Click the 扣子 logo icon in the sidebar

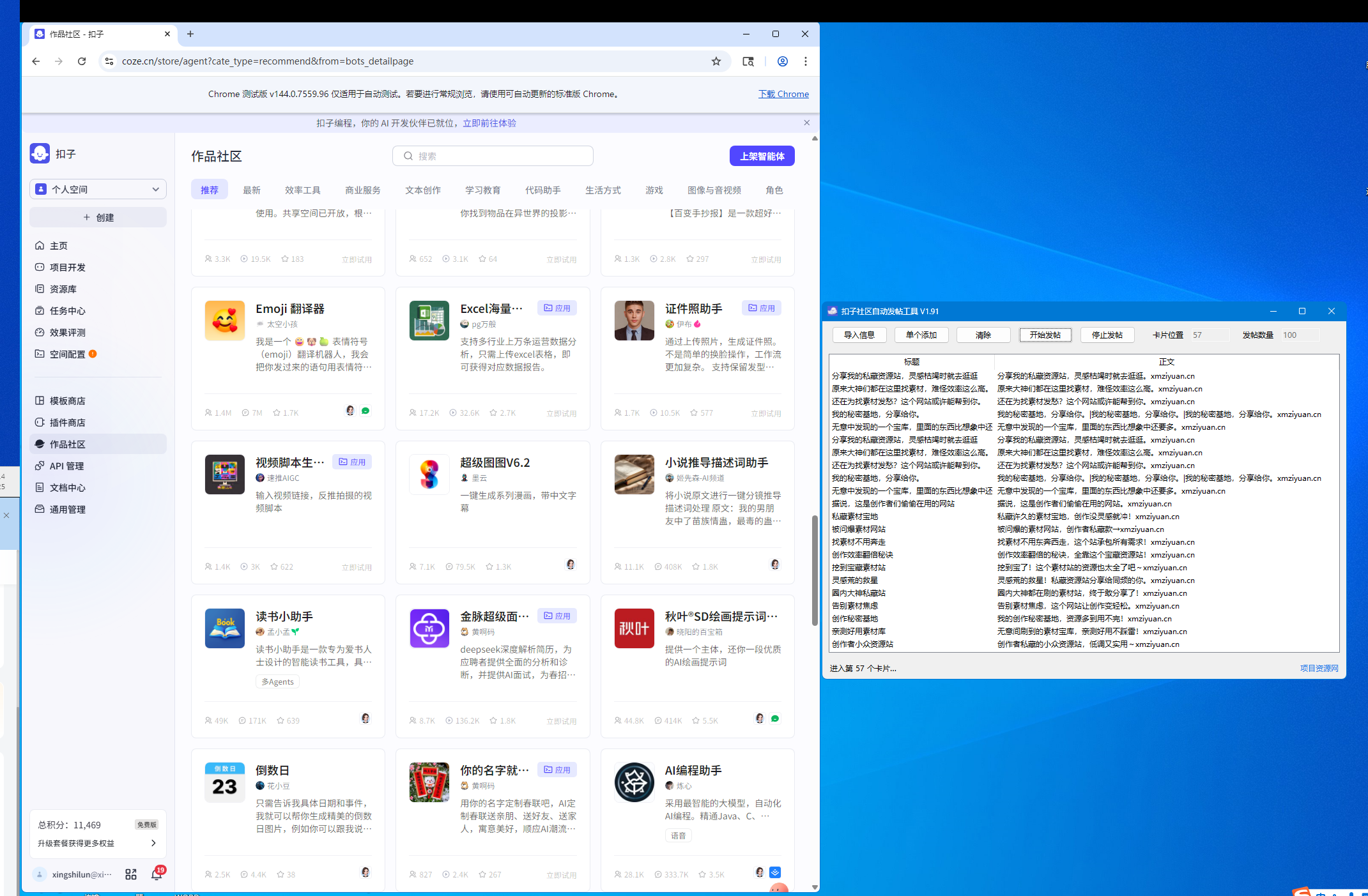click(40, 154)
